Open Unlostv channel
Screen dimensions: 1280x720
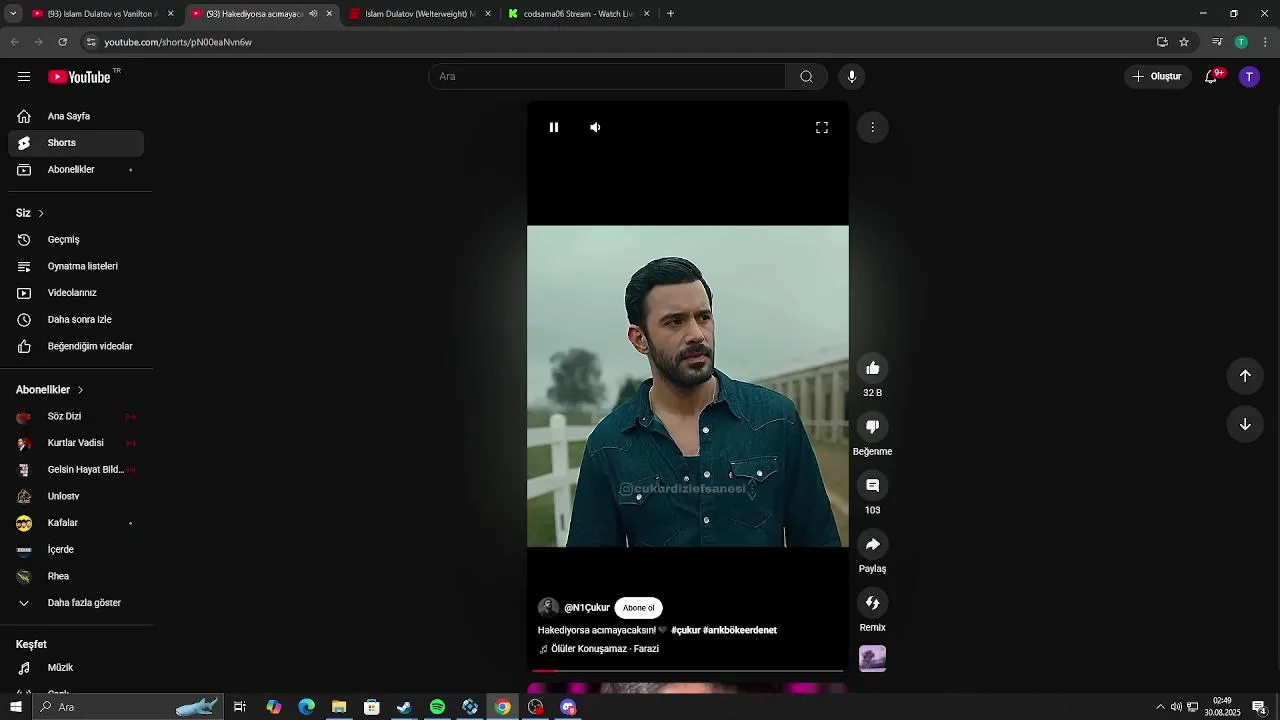pos(76,496)
